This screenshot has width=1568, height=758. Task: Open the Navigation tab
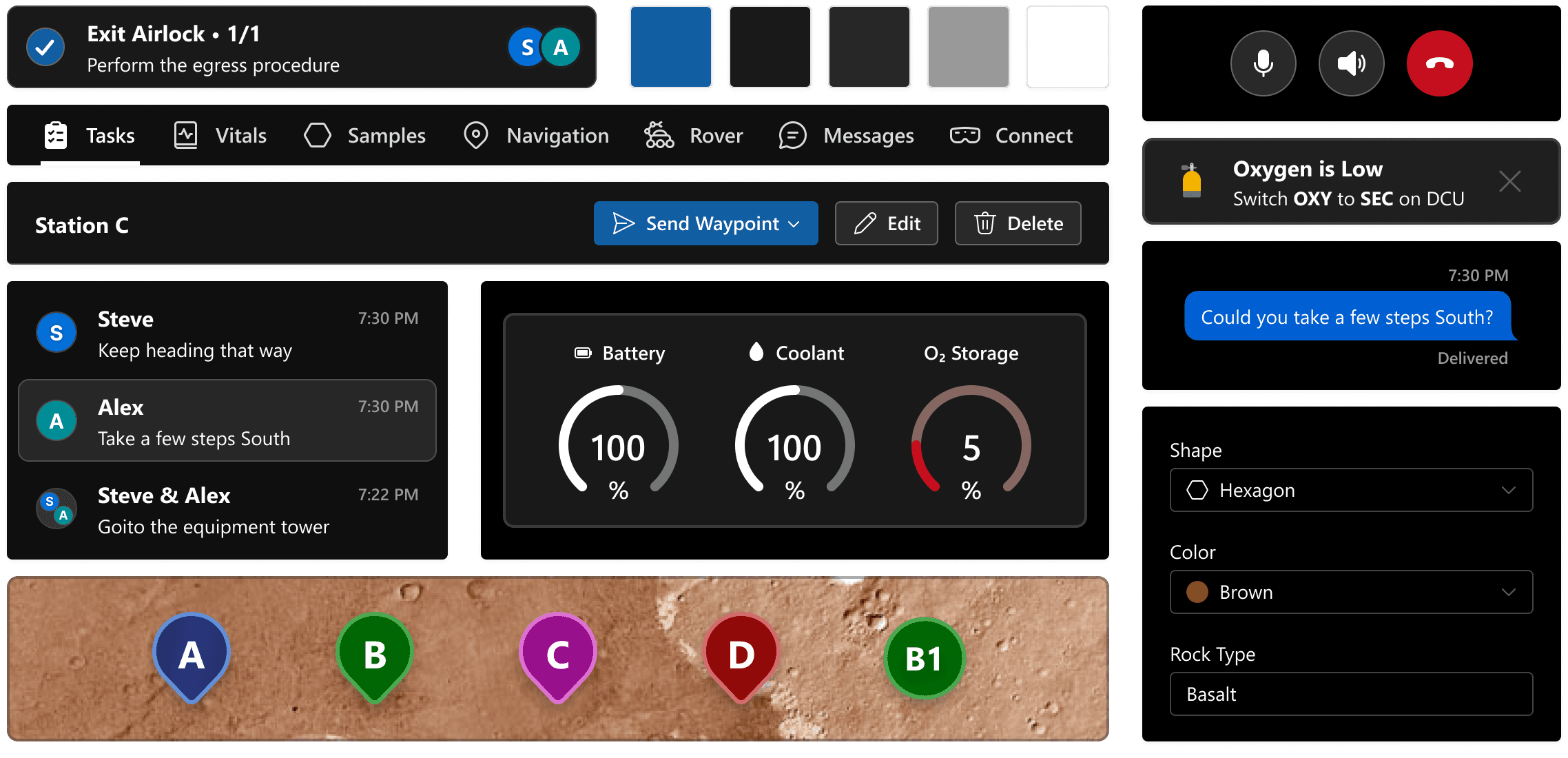click(536, 136)
